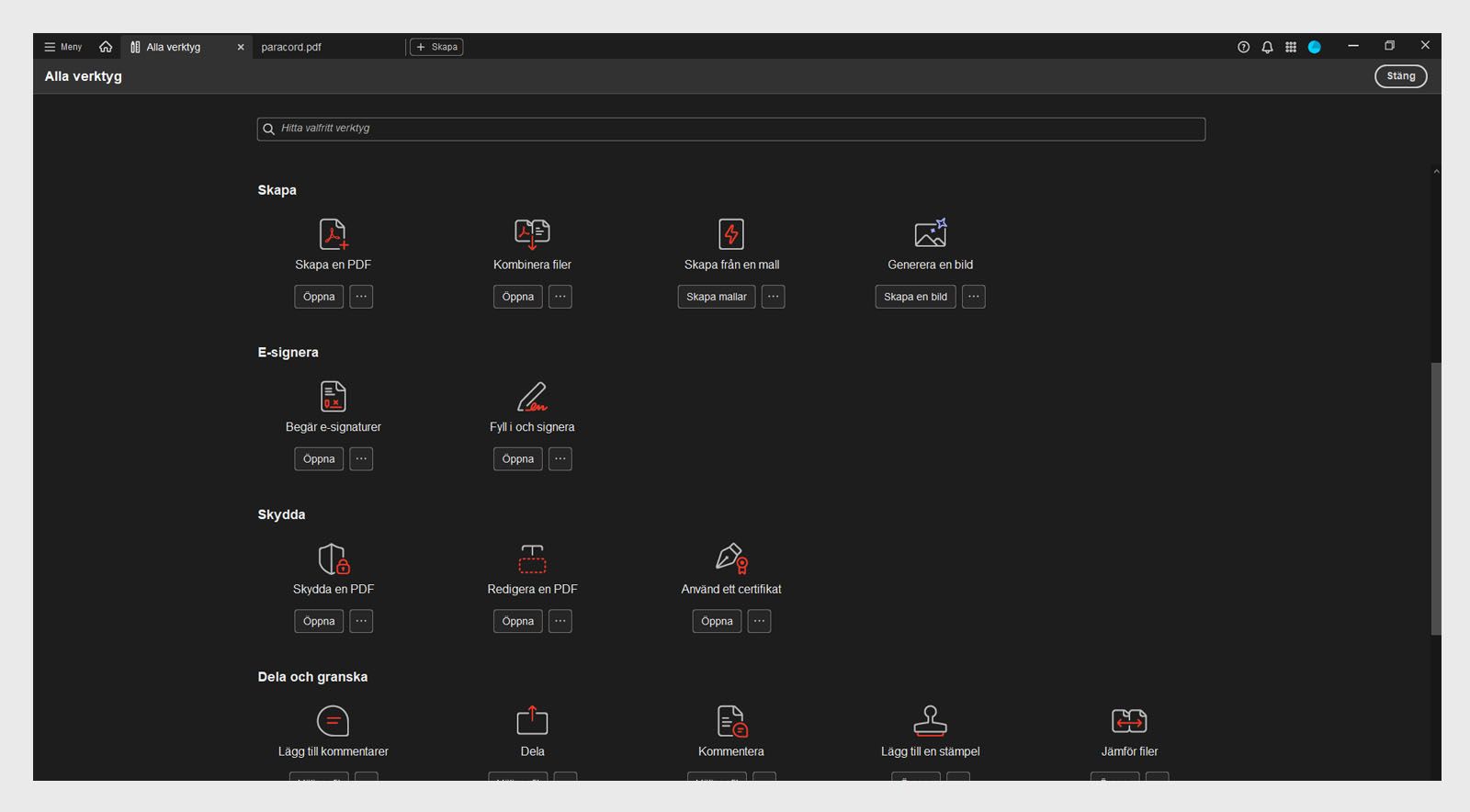Open the apps grid icon

pyautogui.click(x=1291, y=47)
